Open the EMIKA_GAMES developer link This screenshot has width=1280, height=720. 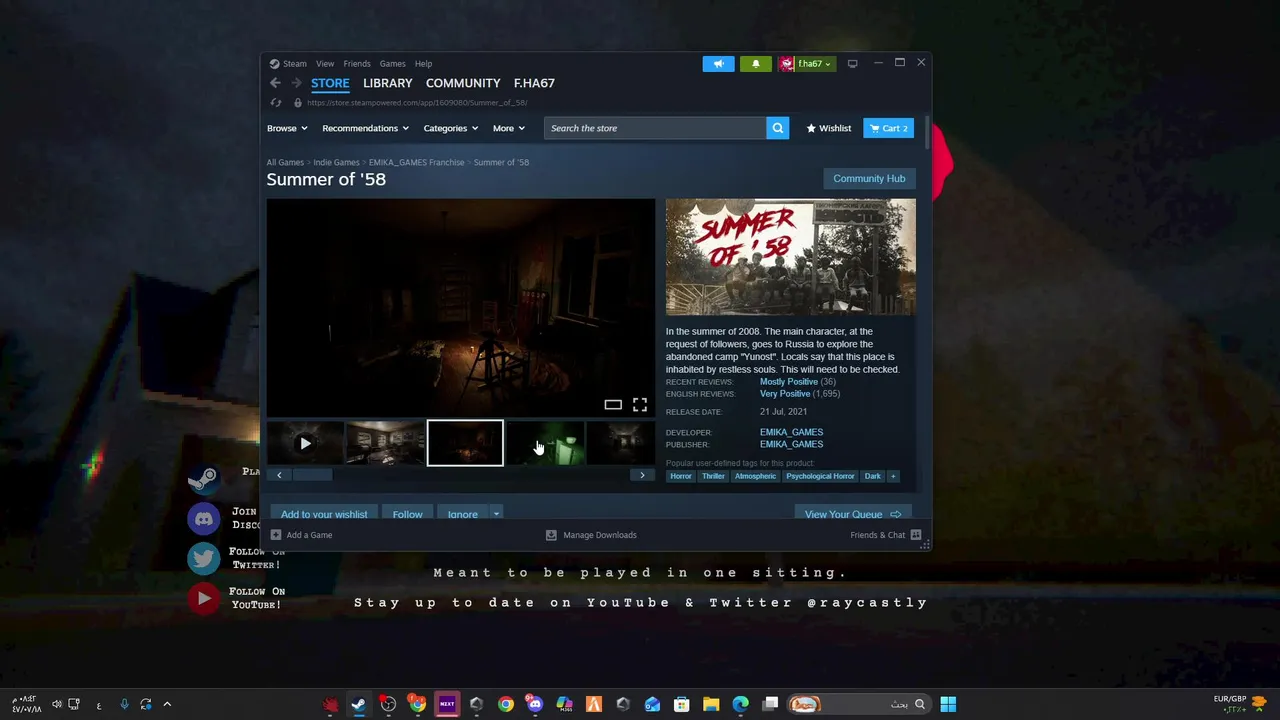tap(791, 432)
